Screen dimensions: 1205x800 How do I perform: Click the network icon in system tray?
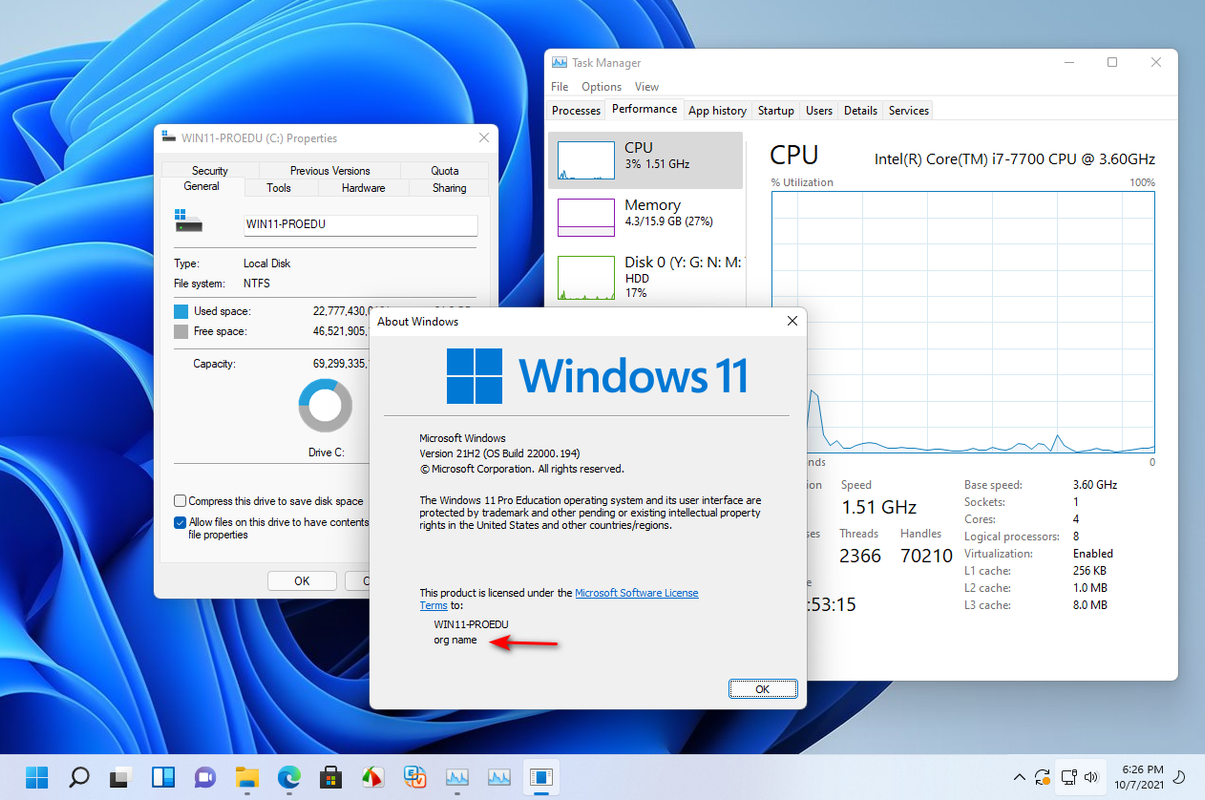coord(1069,777)
